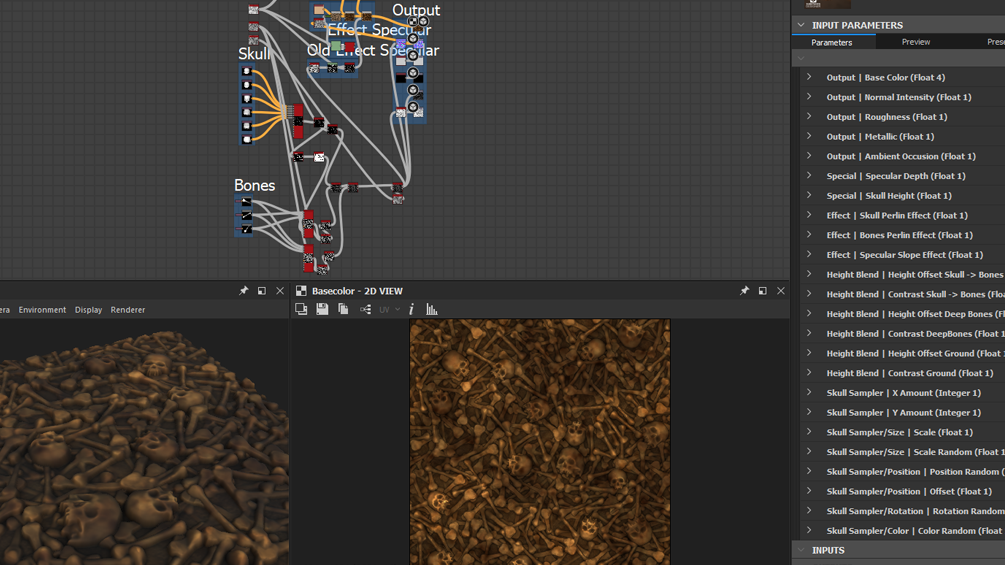This screenshot has height=565, width=1005.
Task: Select 'Skull Sampler/Size | Scale Random' row
Action: coord(902,452)
